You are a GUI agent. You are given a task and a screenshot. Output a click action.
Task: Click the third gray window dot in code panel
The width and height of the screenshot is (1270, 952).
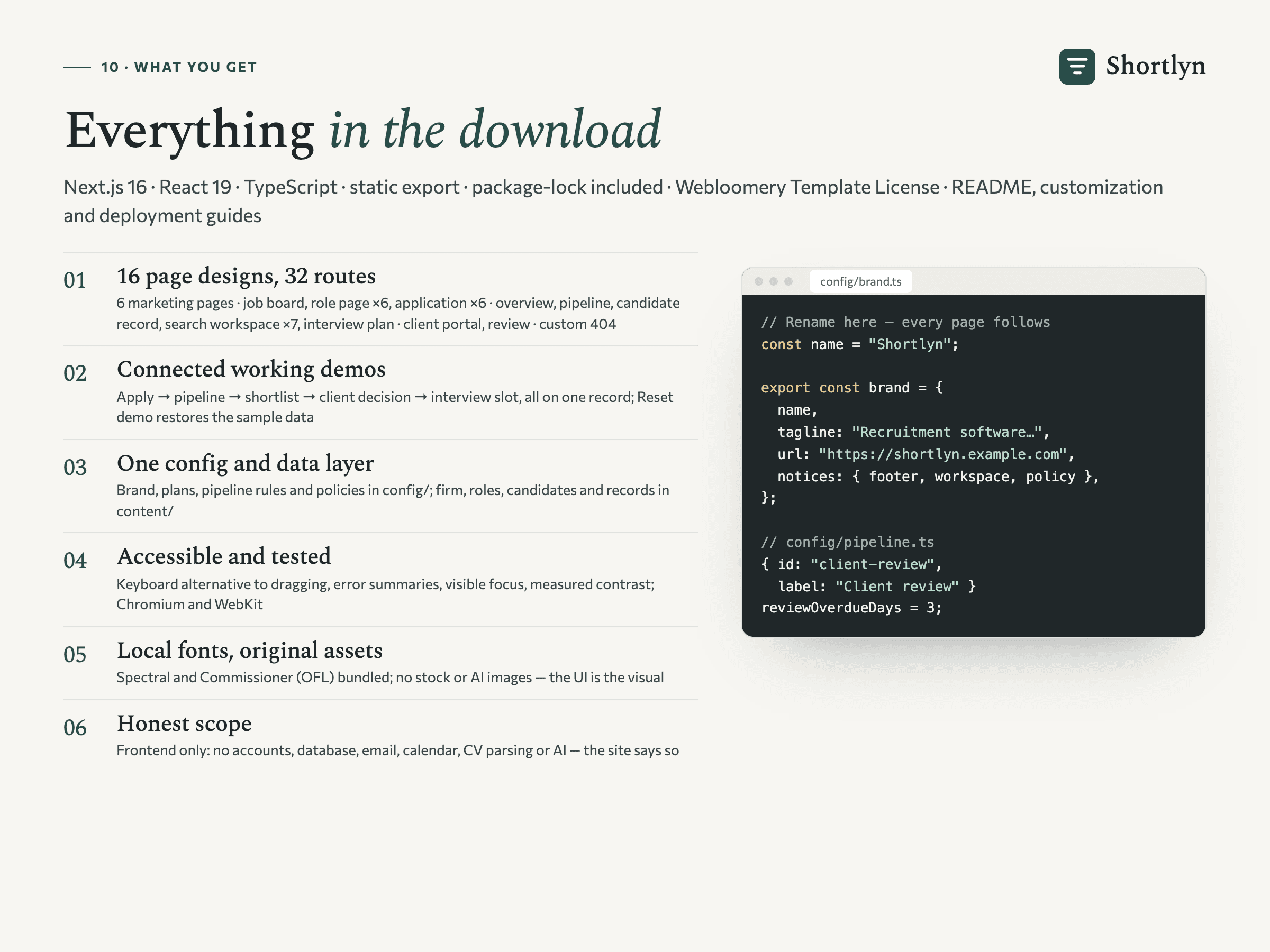pos(788,281)
